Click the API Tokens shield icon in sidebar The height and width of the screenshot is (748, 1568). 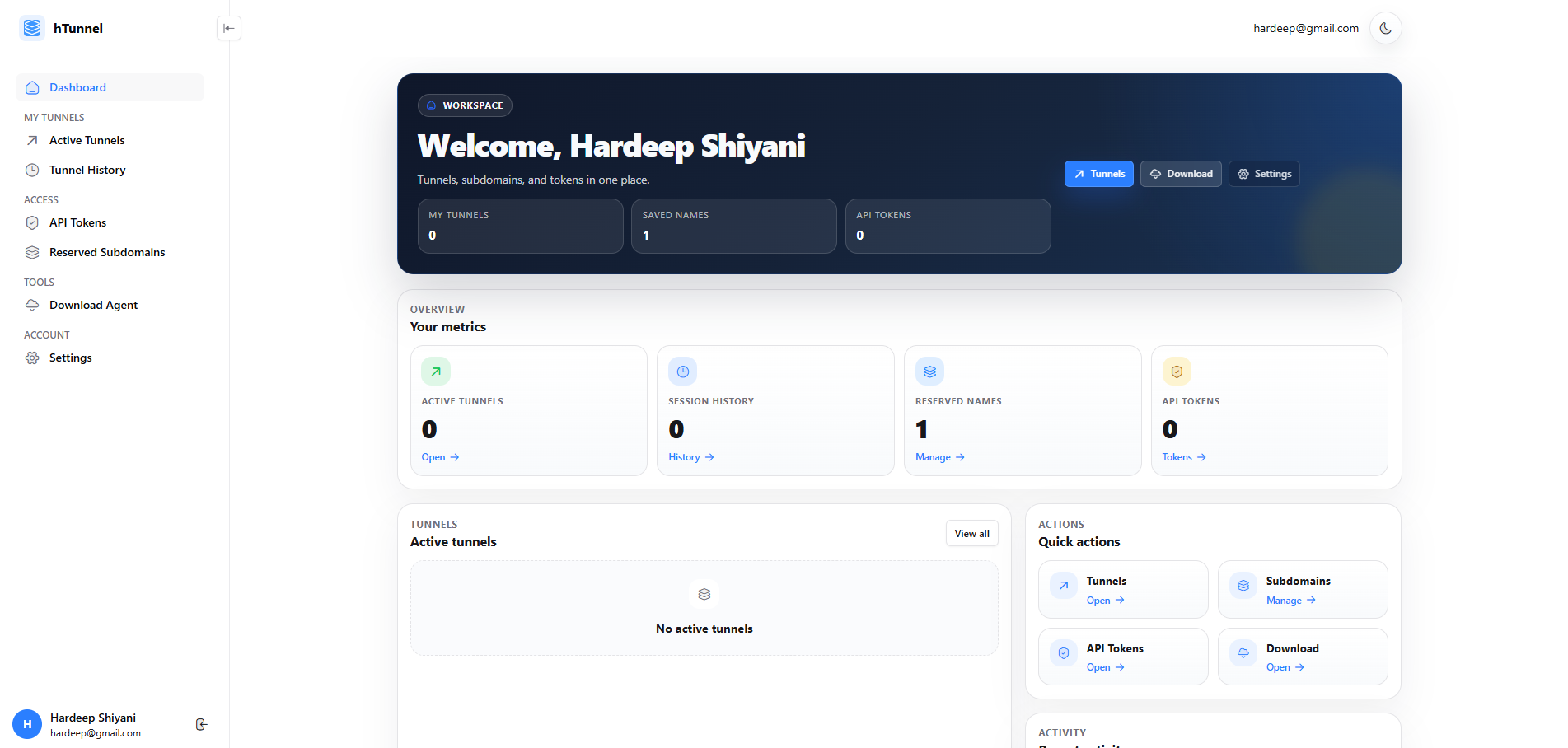[31, 222]
